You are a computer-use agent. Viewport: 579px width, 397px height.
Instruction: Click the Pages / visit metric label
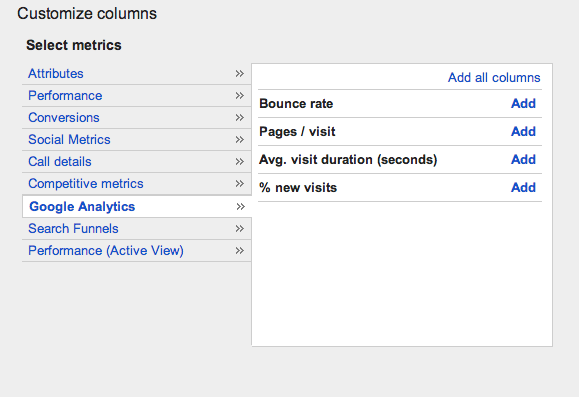pos(297,131)
